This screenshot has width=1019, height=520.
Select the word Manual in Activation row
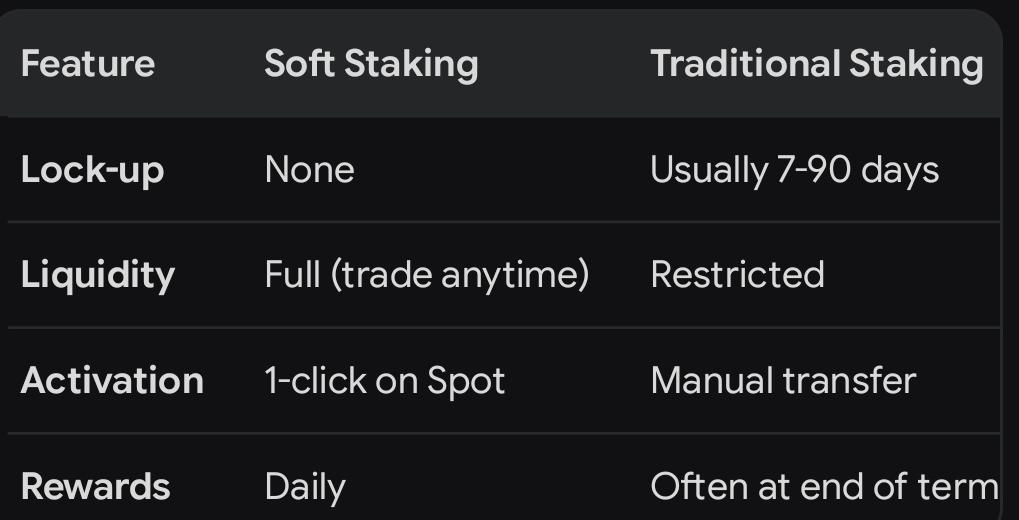click(712, 381)
